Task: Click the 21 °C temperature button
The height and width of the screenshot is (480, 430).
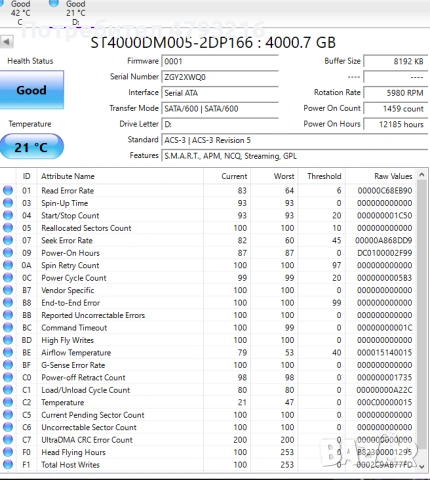Action: click(x=31, y=147)
